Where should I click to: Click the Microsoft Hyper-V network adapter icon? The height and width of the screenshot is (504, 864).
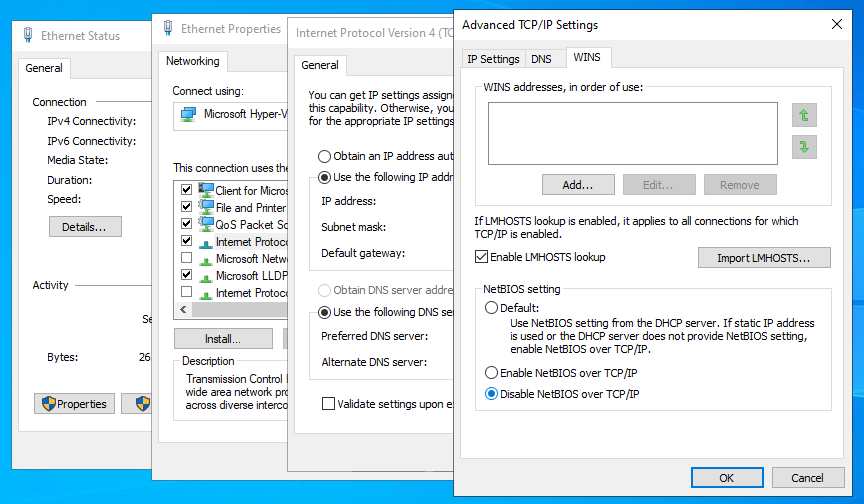pos(187,114)
